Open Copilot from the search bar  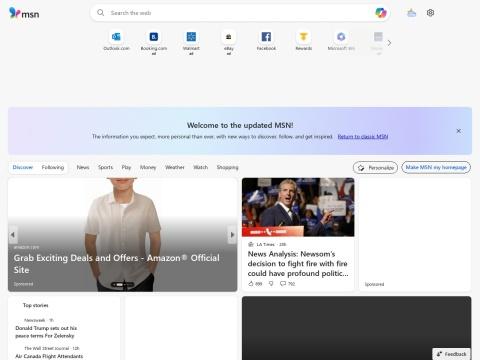[x=380, y=13]
